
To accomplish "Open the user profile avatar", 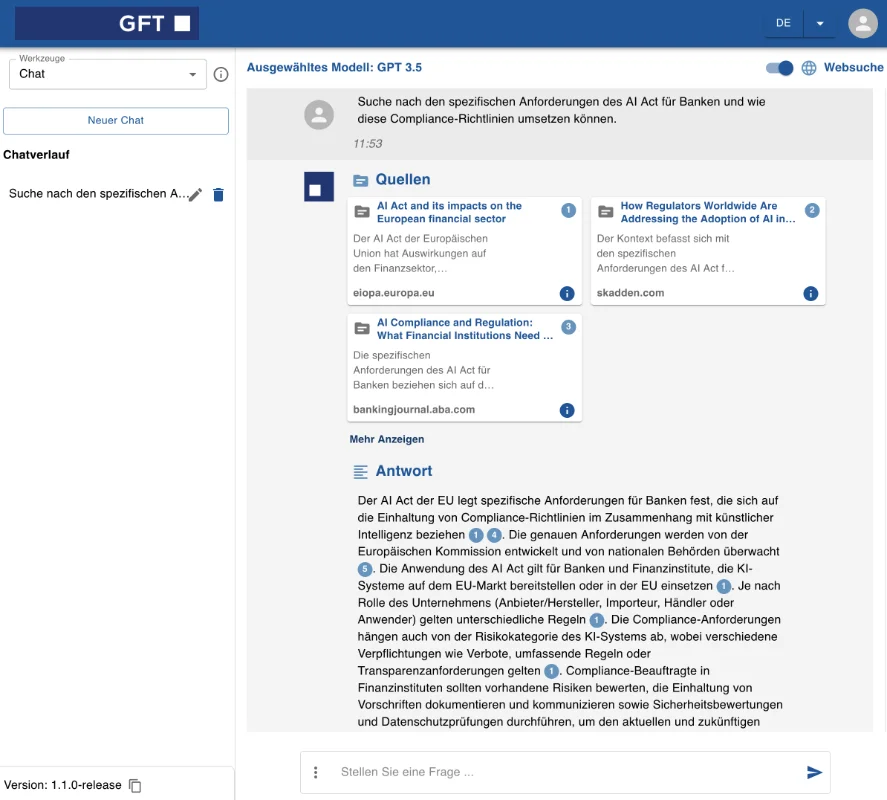I will pos(862,23).
